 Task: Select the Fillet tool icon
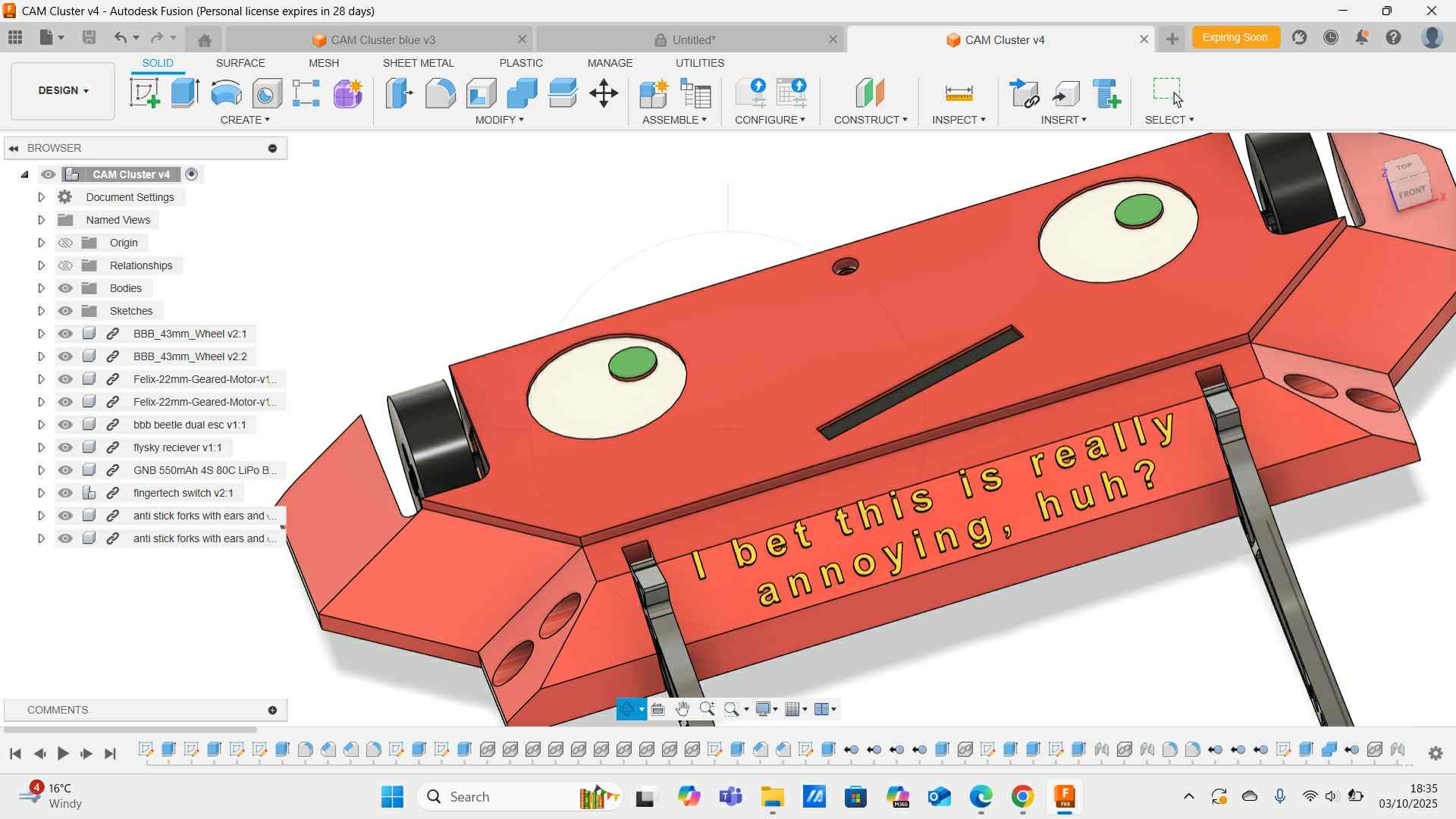440,93
